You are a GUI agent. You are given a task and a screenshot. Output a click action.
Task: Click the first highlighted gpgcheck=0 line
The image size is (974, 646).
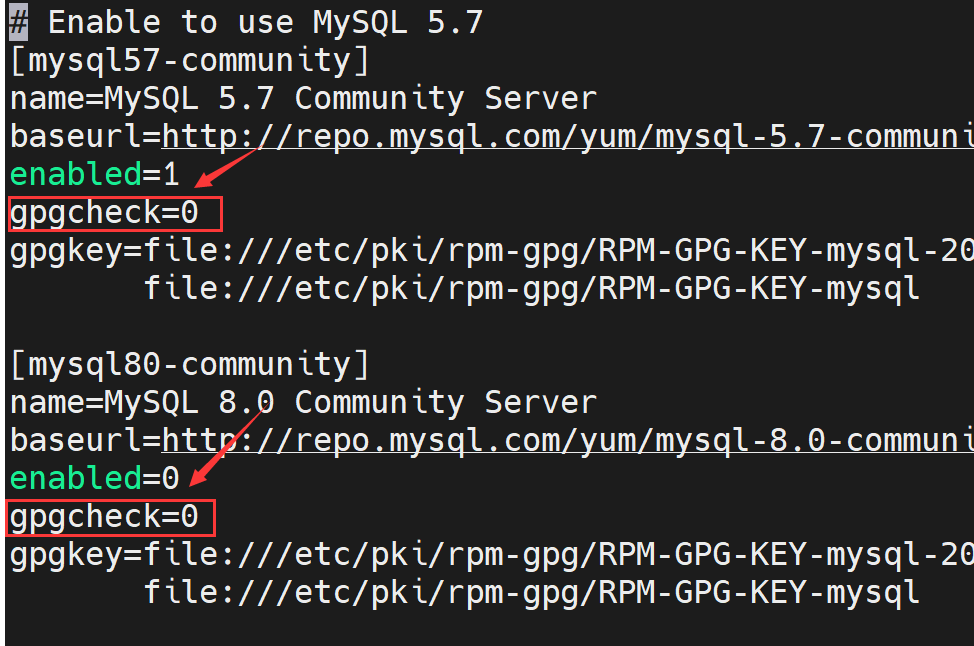105,213
